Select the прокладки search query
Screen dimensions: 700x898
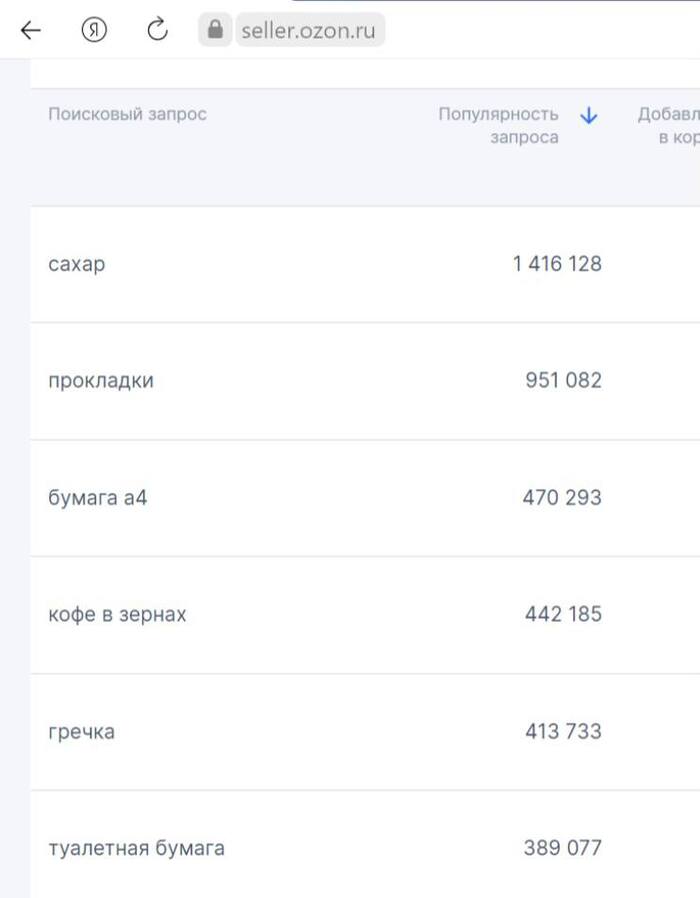[101, 381]
